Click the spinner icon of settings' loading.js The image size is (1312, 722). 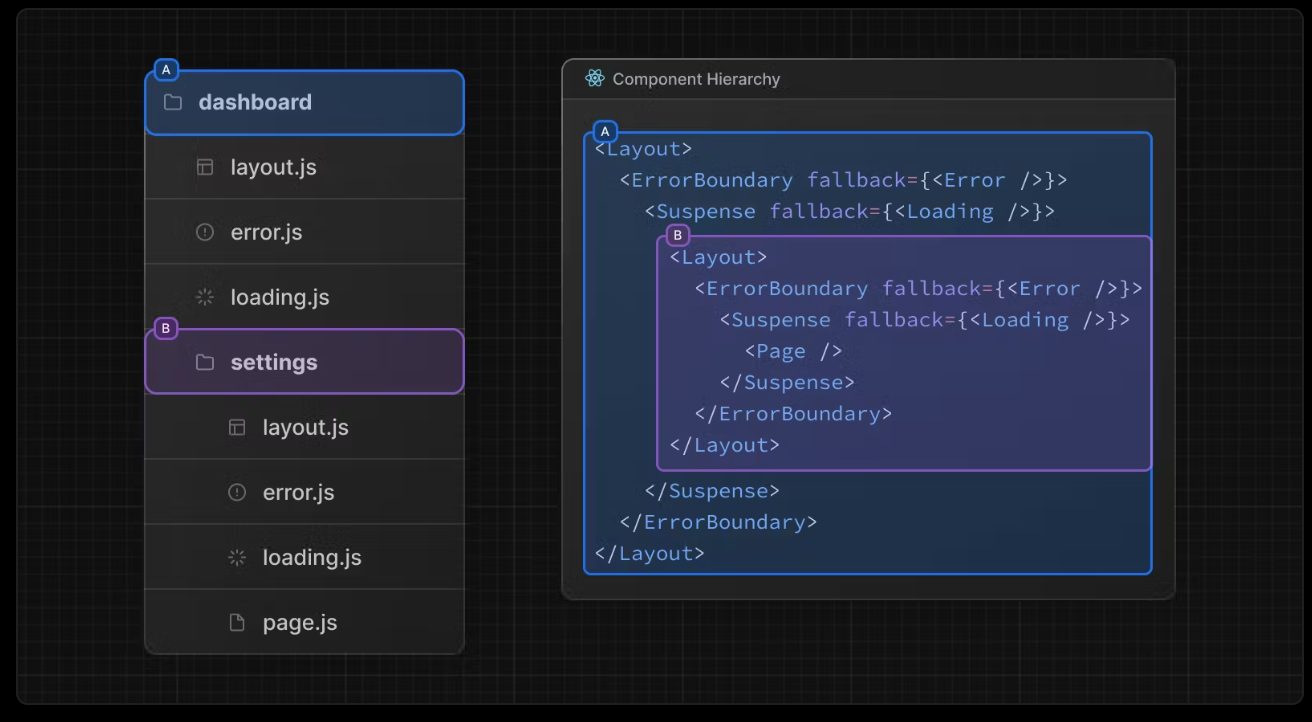[x=237, y=557]
